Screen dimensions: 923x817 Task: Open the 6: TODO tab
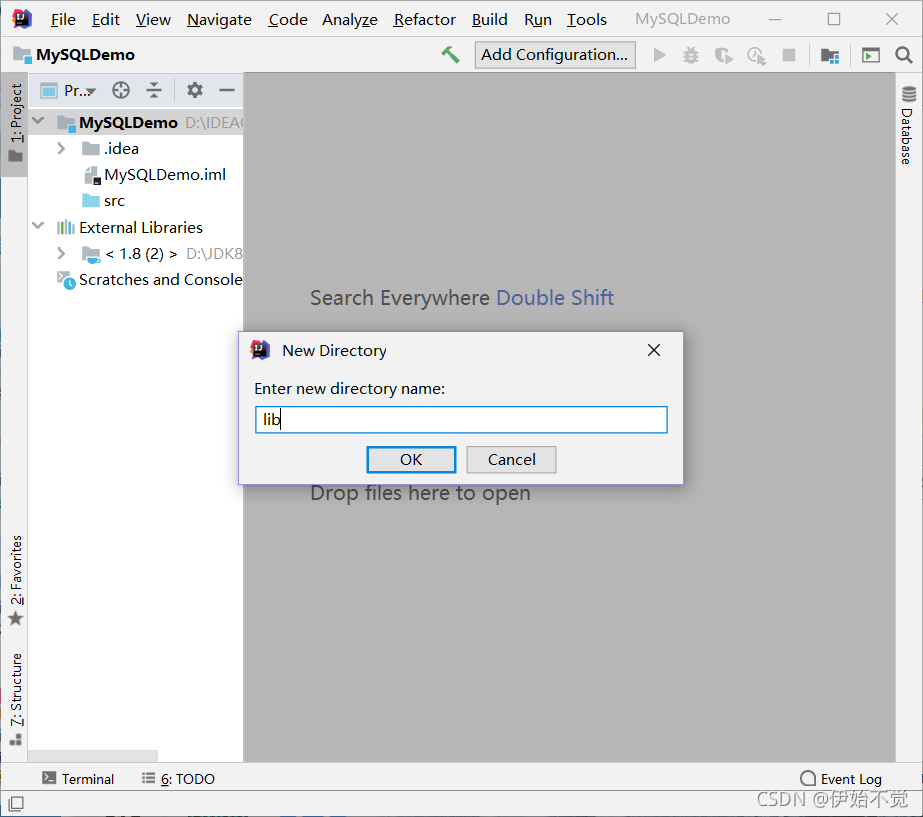click(x=179, y=779)
